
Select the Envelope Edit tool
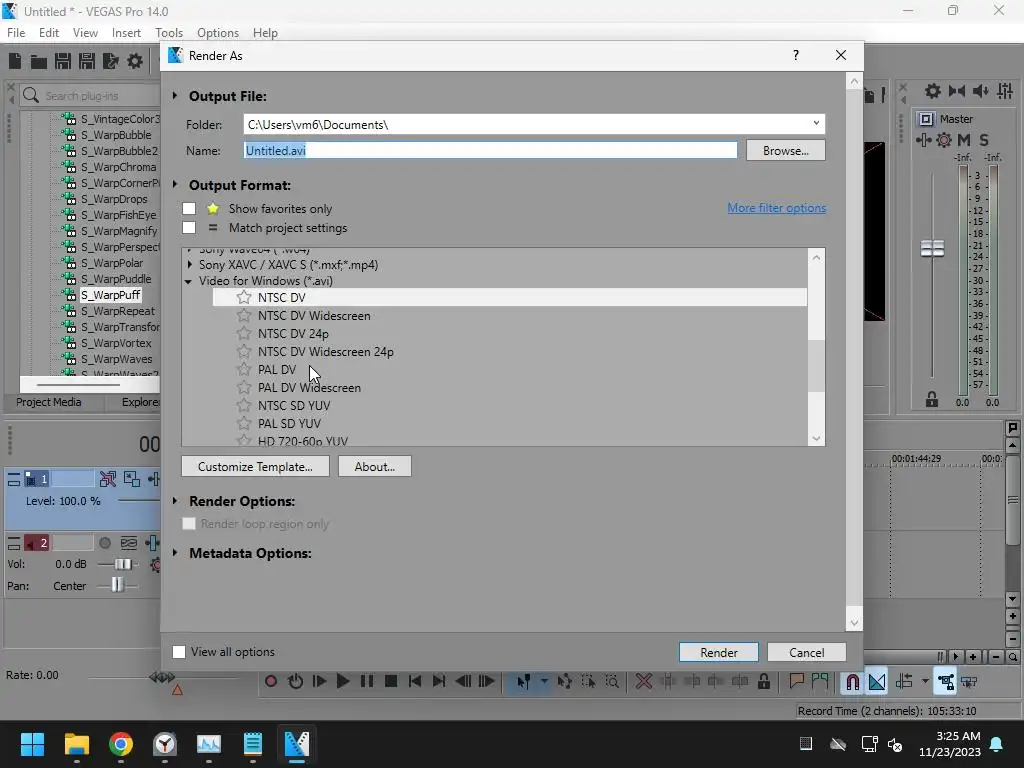(564, 682)
